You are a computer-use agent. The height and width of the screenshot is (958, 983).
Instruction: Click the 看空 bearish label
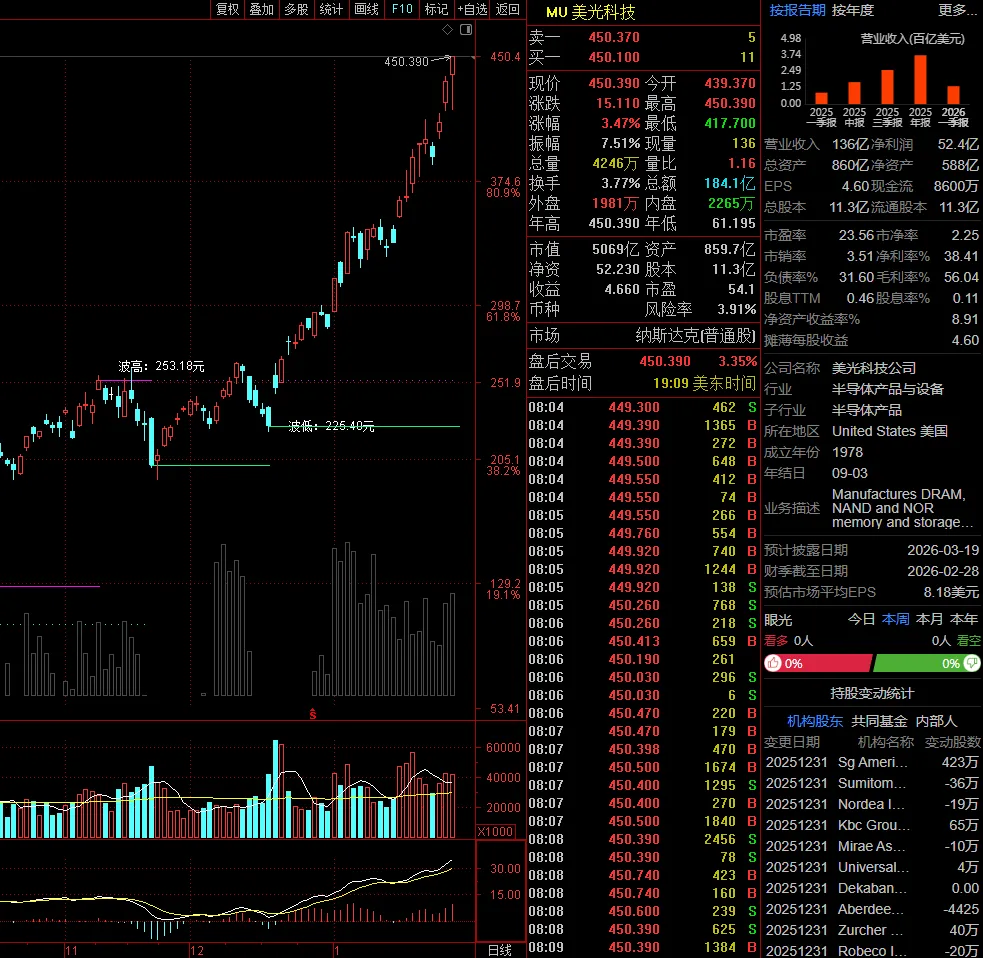click(969, 641)
